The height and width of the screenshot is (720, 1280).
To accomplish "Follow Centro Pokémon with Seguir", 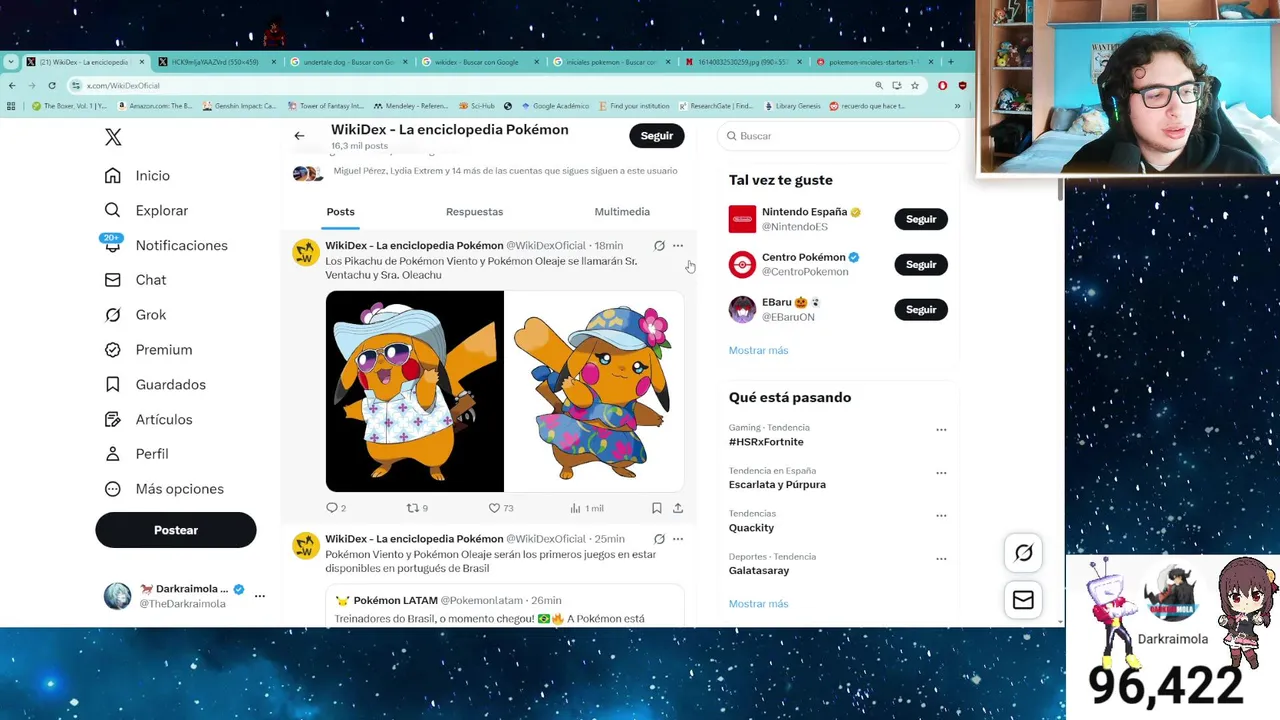I will tap(921, 265).
